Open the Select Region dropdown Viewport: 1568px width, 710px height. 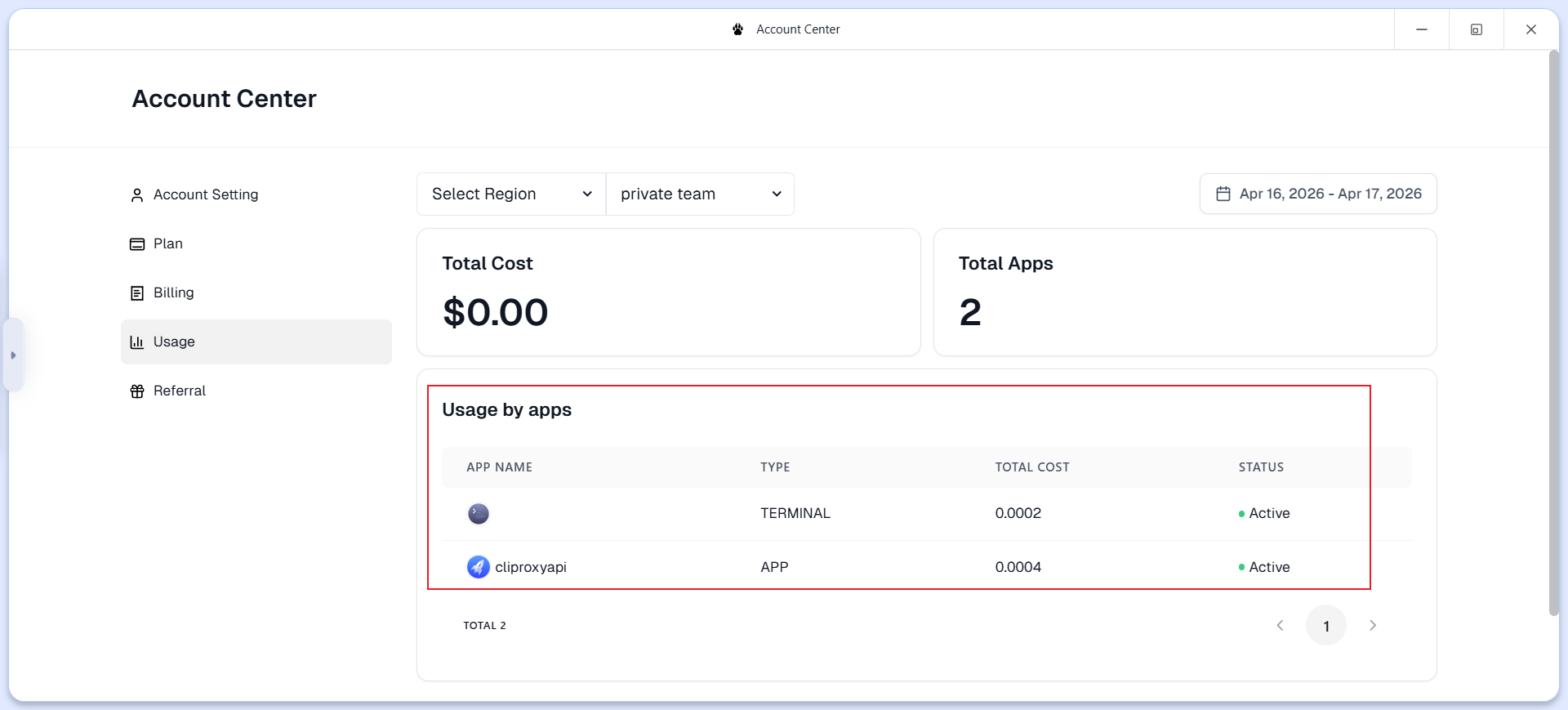(511, 194)
